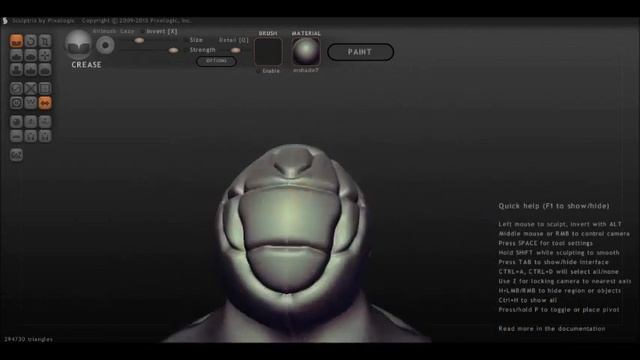The image size is (640, 360).
Task: Select the Reduce brush tool
Action: click(x=16, y=88)
